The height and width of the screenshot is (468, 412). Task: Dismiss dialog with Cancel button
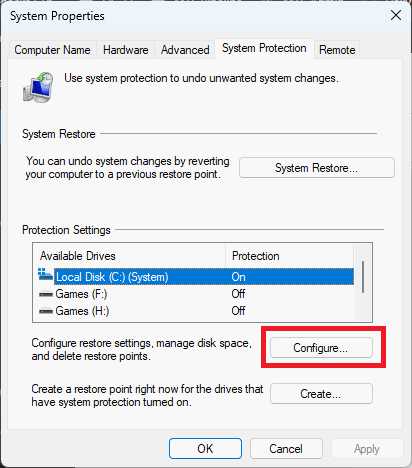tap(286, 449)
